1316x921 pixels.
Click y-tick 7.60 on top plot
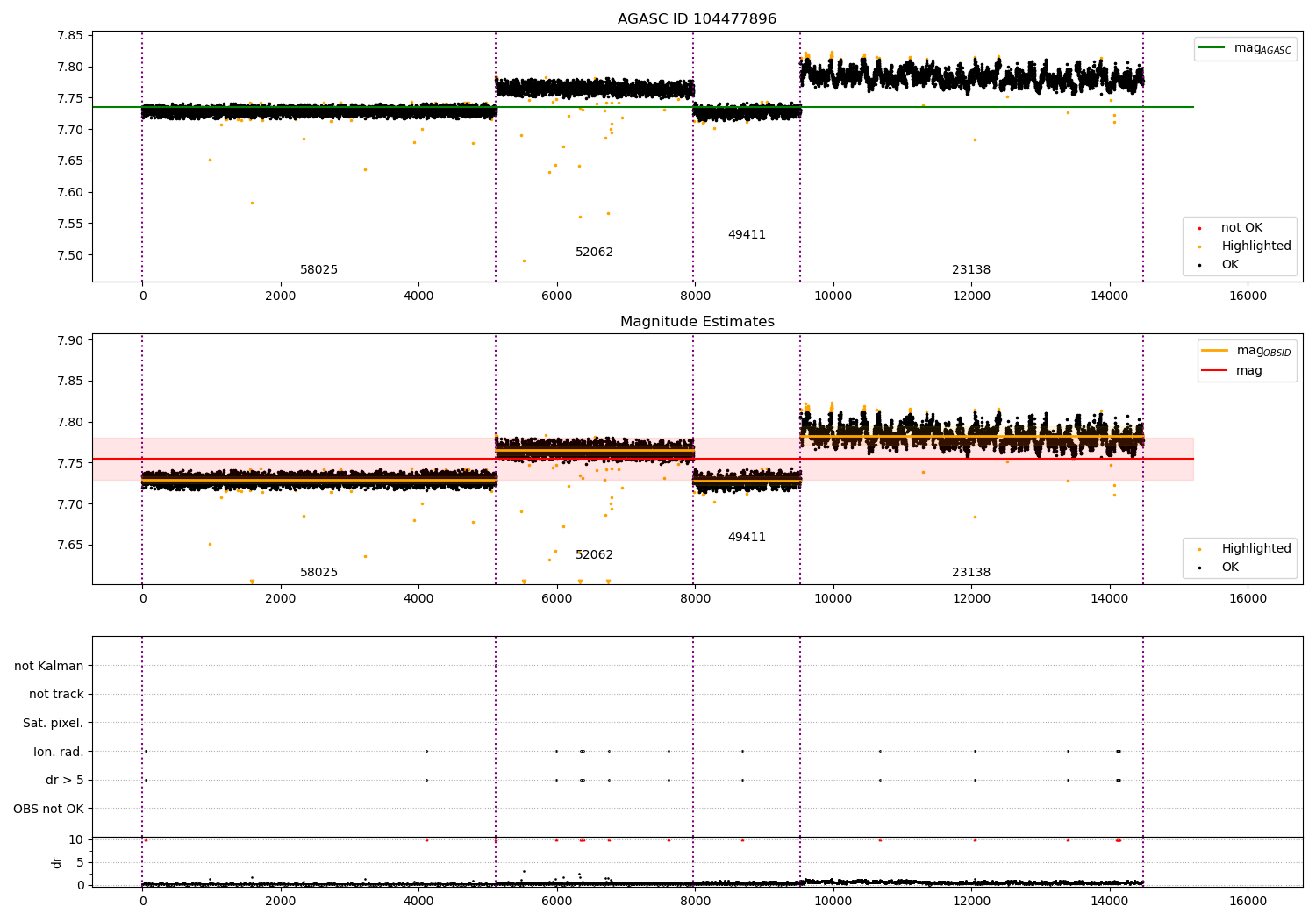(x=69, y=193)
